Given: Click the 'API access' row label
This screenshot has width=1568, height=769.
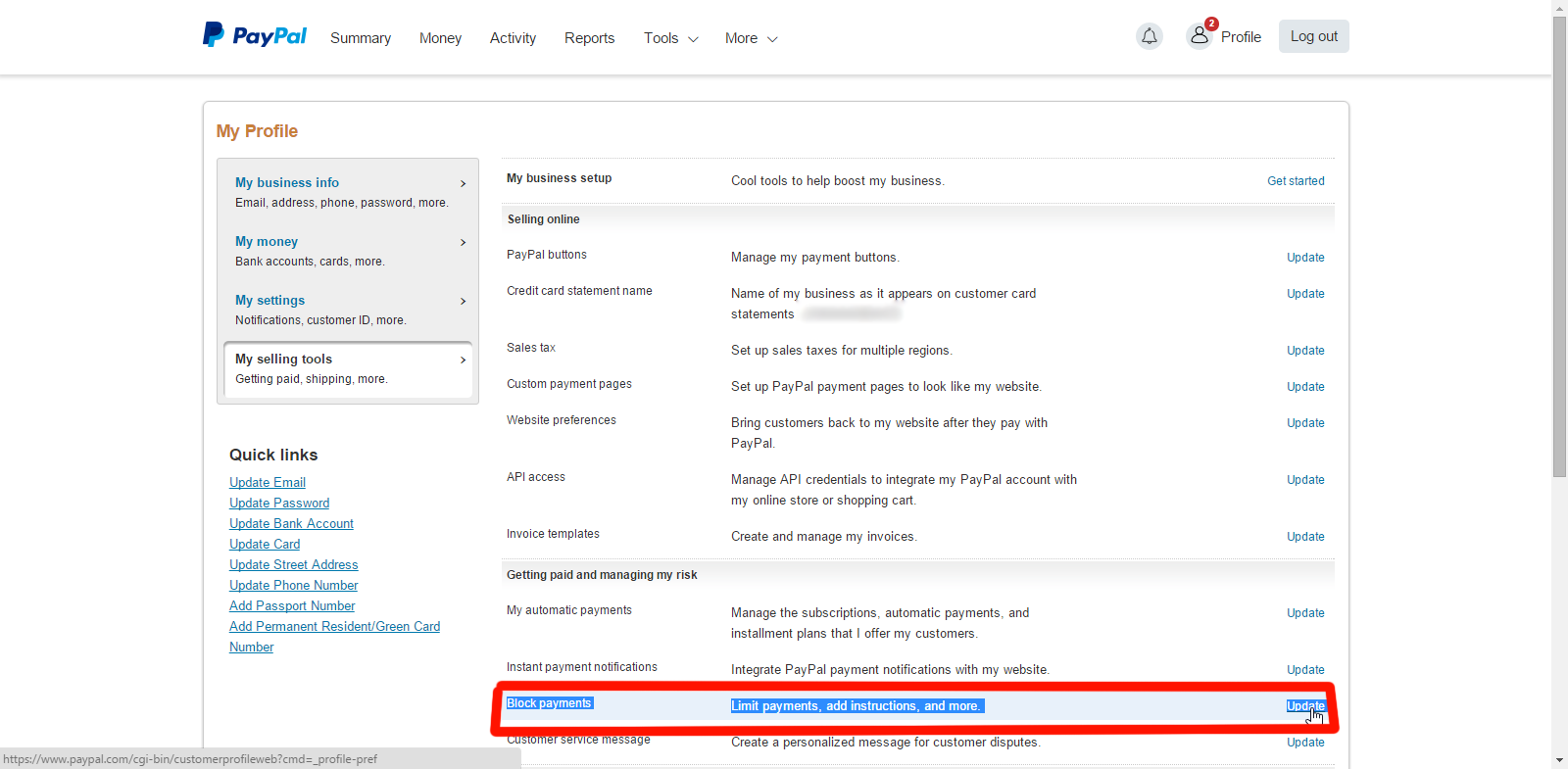Looking at the screenshot, I should [x=536, y=477].
